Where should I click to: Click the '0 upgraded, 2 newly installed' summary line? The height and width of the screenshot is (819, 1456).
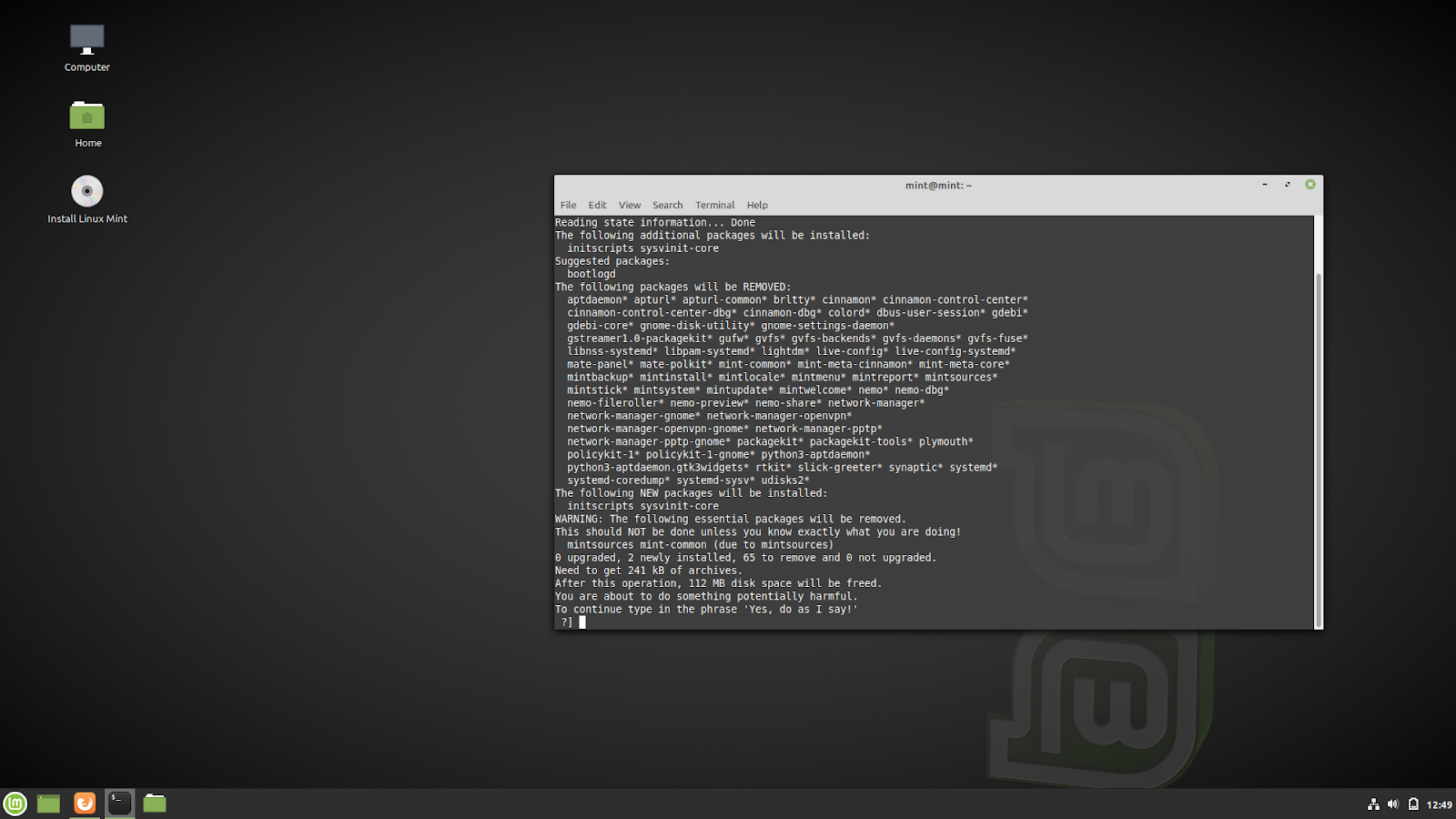point(746,558)
